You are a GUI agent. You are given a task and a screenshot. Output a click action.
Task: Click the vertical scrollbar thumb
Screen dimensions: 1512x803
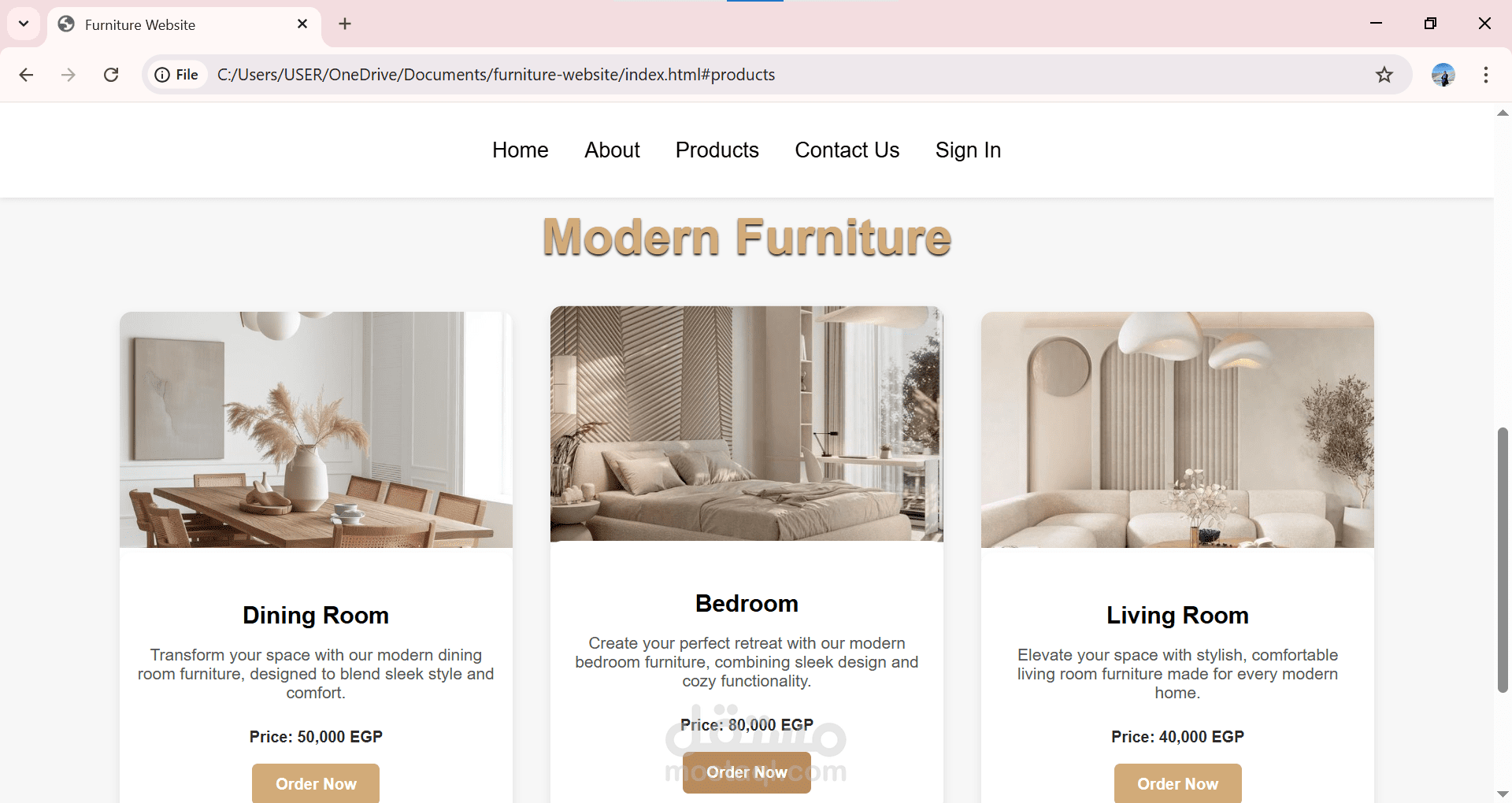1503,561
